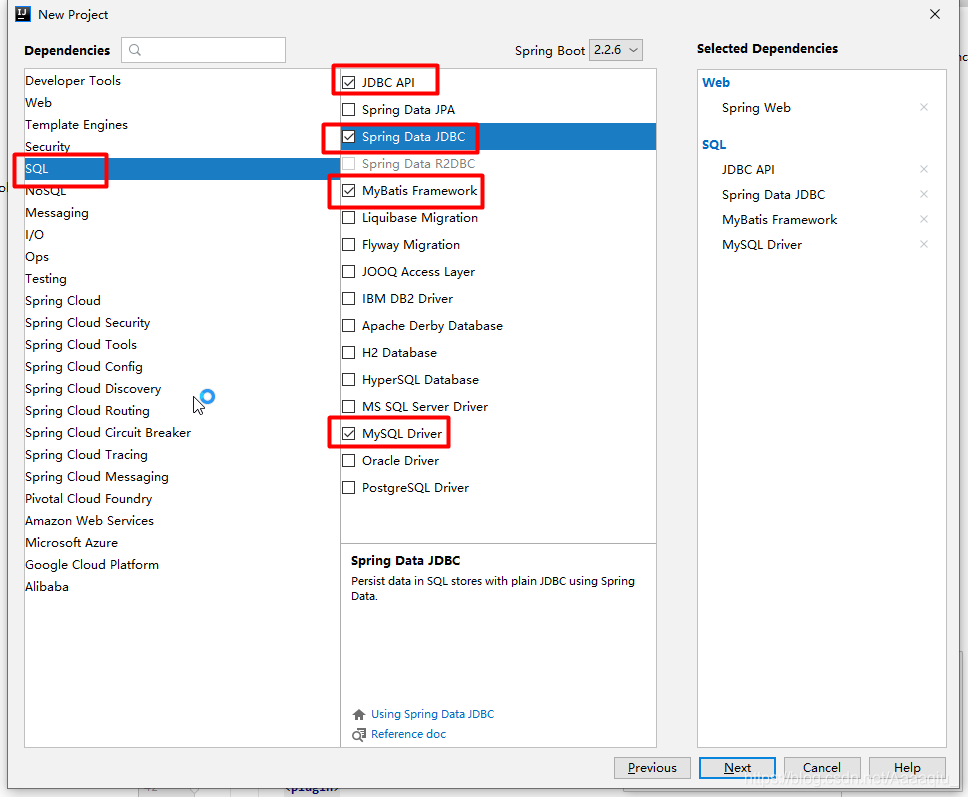Image resolution: width=968 pixels, height=797 pixels.
Task: Click the search magnifier icon in the dependencies field
Action: point(135,50)
